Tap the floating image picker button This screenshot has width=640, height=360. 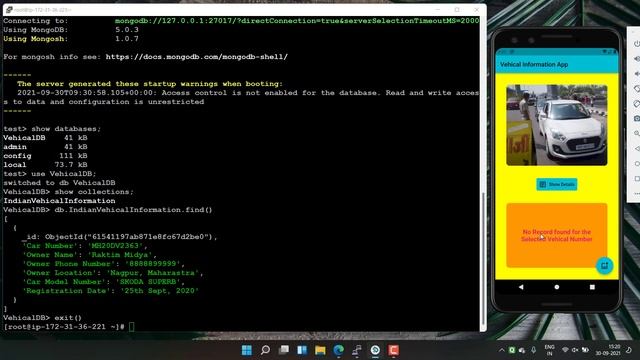[x=604, y=266]
